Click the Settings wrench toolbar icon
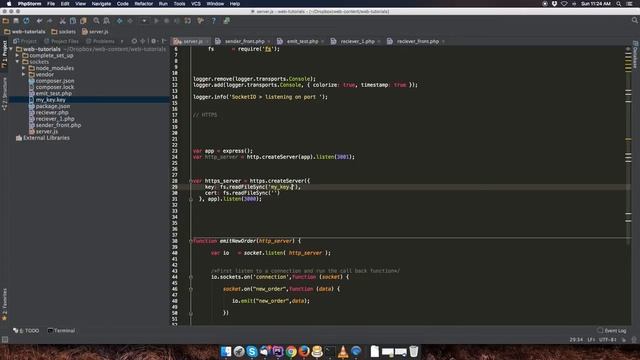This screenshot has width=640, height=360. [200, 21]
